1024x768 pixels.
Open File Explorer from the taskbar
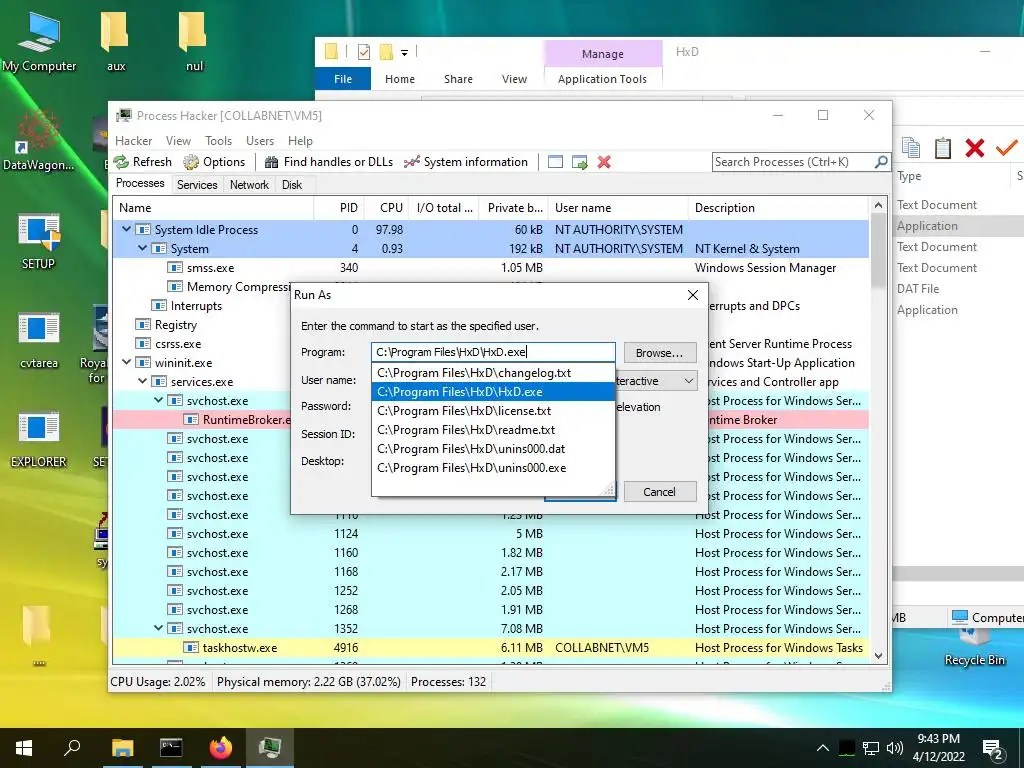point(122,748)
